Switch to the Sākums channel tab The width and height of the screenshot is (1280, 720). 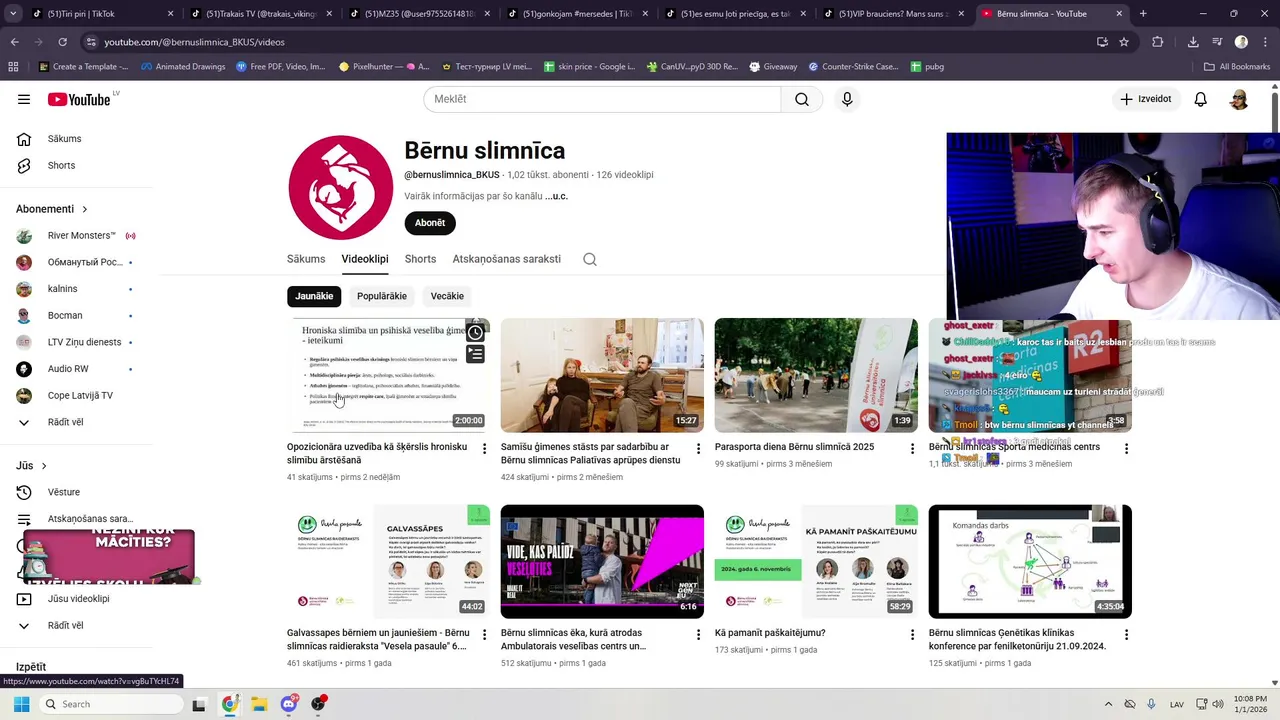tap(306, 259)
